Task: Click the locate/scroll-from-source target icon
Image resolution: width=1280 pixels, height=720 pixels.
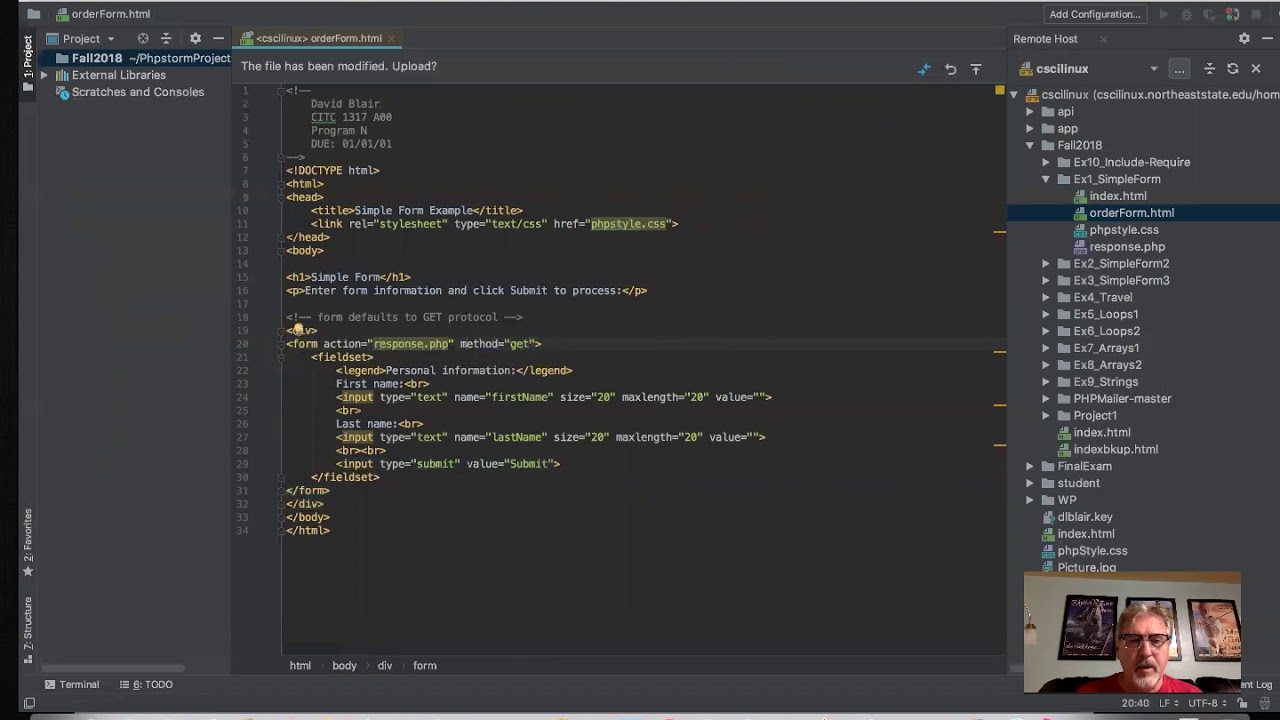Action: [143, 38]
